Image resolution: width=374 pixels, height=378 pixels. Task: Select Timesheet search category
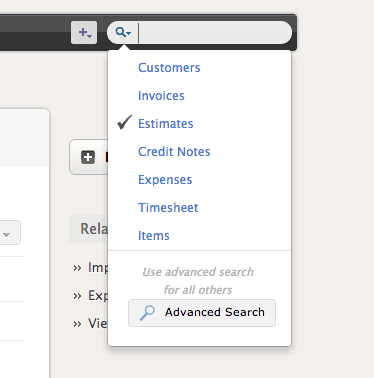tap(168, 208)
